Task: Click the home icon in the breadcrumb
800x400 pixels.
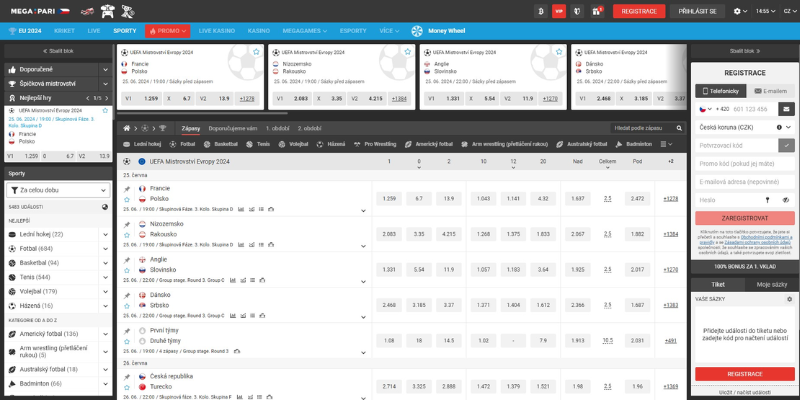Action: pyautogui.click(x=126, y=128)
